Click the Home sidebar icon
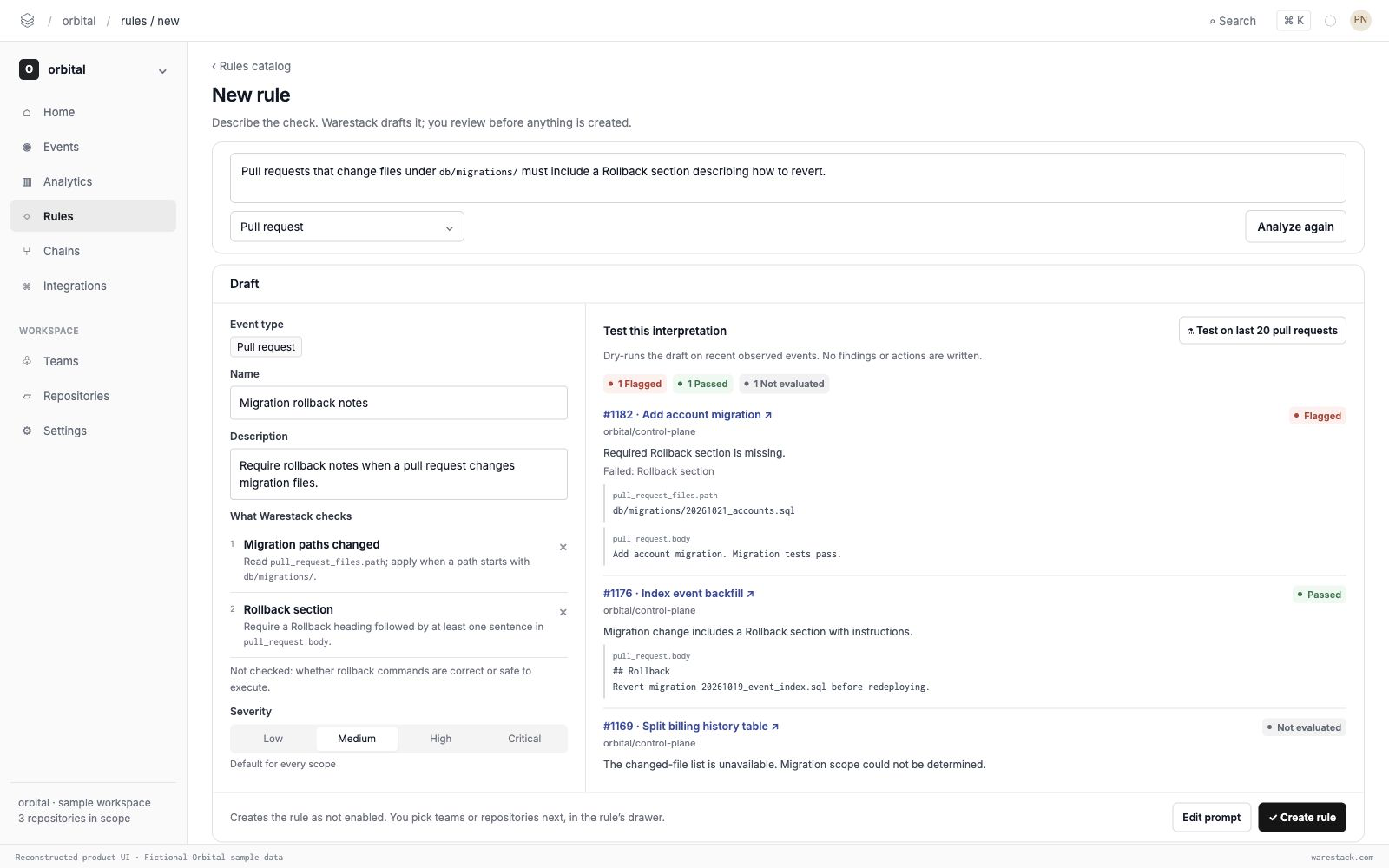 (x=27, y=113)
